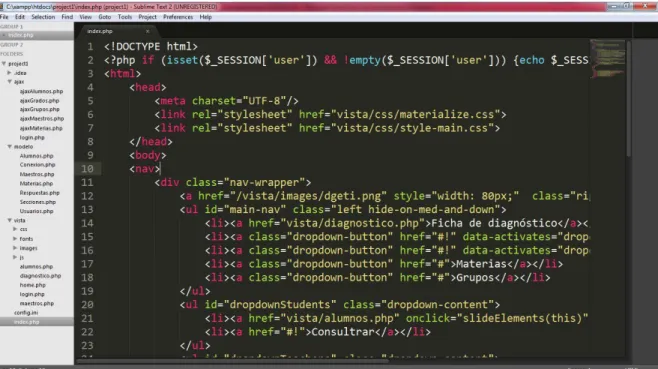Click line number 23 in gutter
This screenshot has width=658, height=369.
click(87, 345)
